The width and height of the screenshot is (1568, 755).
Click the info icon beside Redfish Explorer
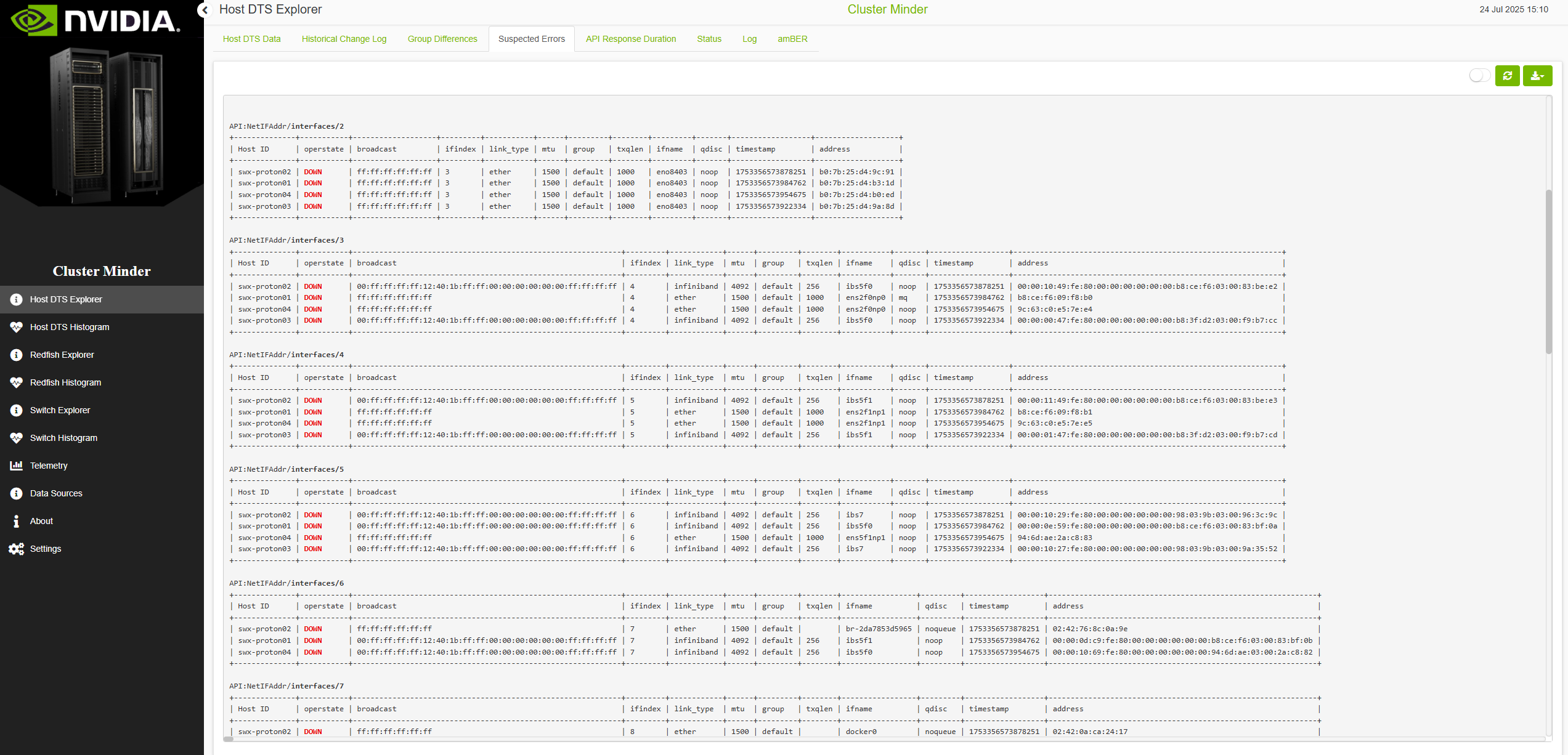[x=16, y=355]
